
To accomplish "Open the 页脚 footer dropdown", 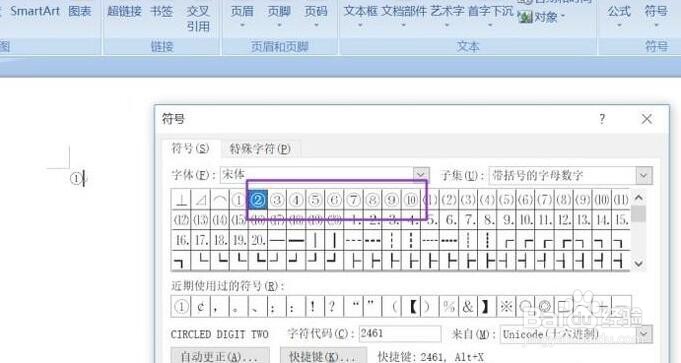I will [x=279, y=16].
